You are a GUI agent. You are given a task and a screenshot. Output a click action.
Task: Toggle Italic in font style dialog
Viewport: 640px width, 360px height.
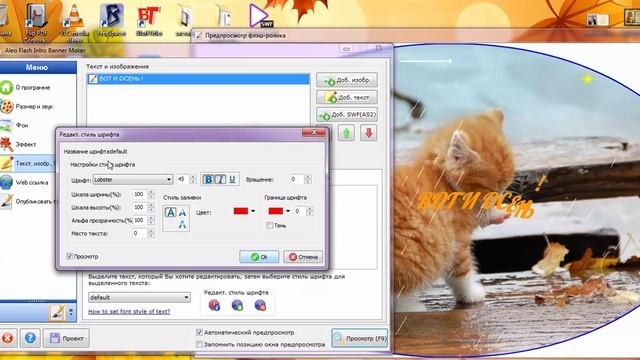[x=220, y=179]
